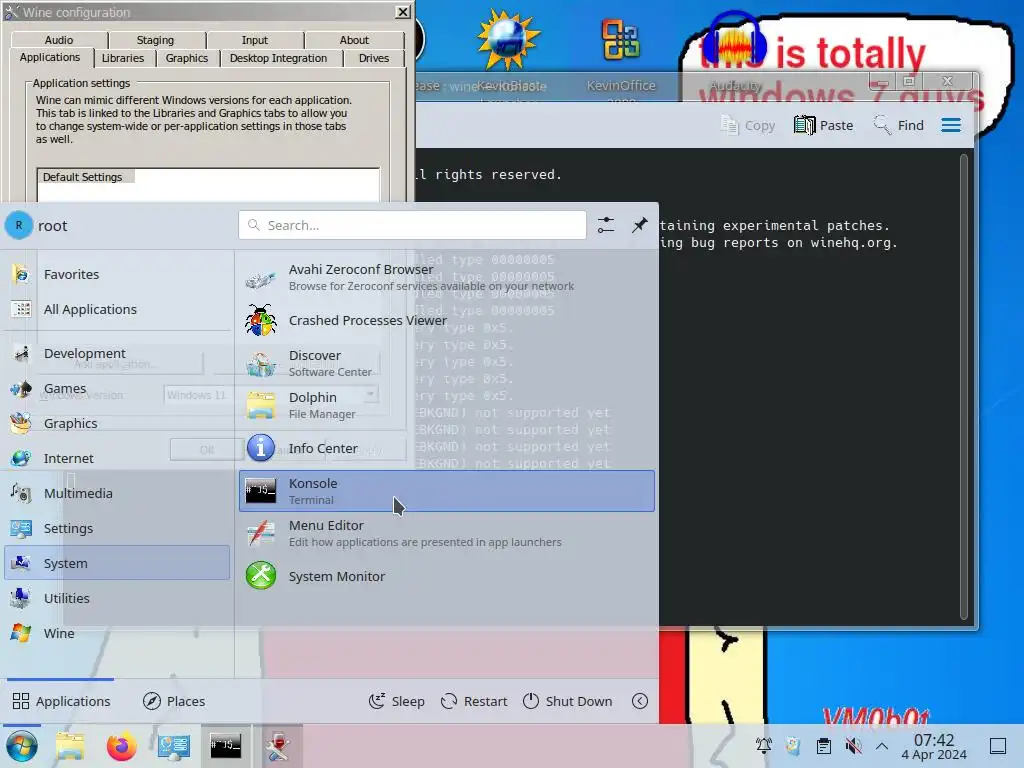Open the Audio tab in Wine configuration

(x=59, y=40)
